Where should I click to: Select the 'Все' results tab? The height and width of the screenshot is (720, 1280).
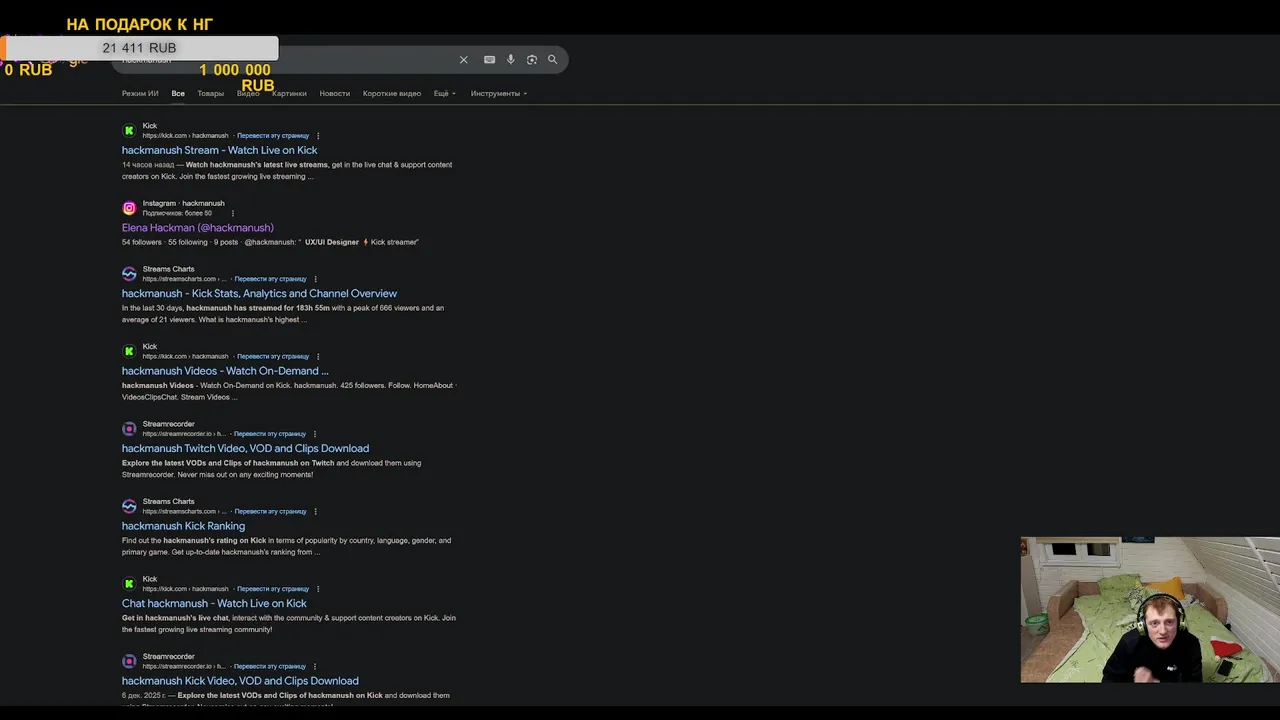click(x=178, y=94)
